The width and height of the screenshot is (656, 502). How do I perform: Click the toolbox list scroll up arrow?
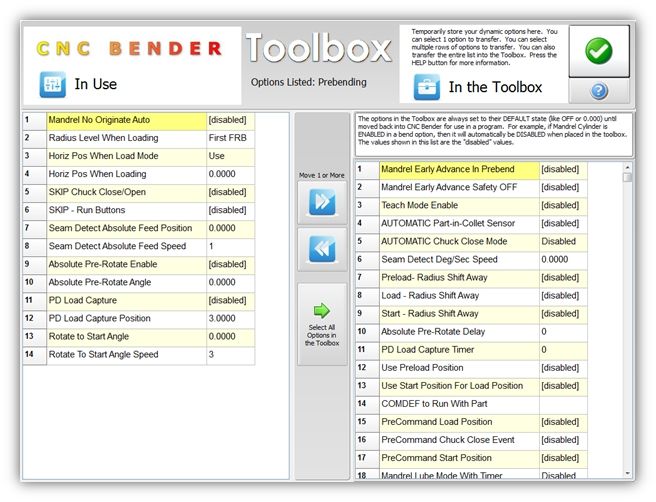[x=627, y=167]
